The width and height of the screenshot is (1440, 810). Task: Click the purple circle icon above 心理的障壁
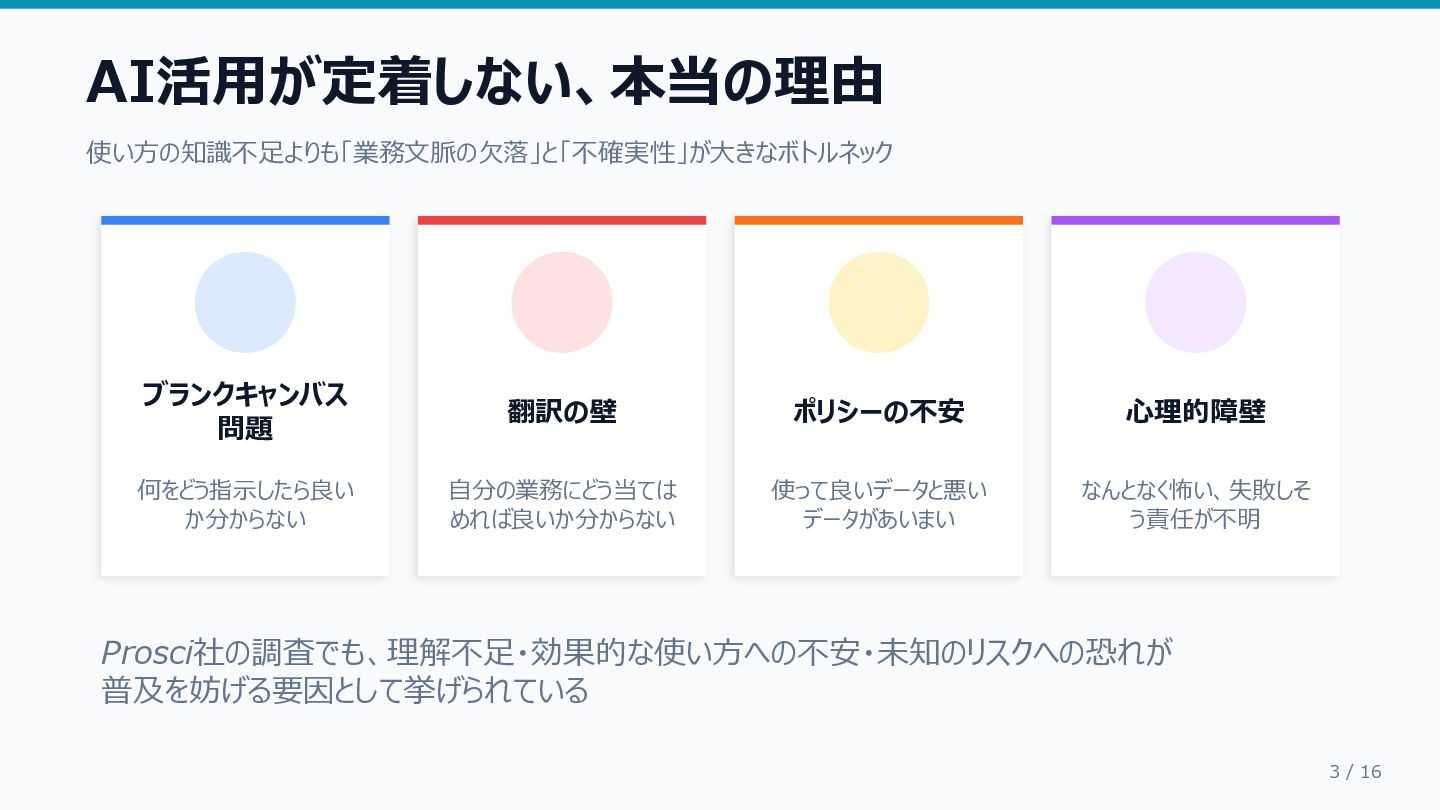(1195, 302)
